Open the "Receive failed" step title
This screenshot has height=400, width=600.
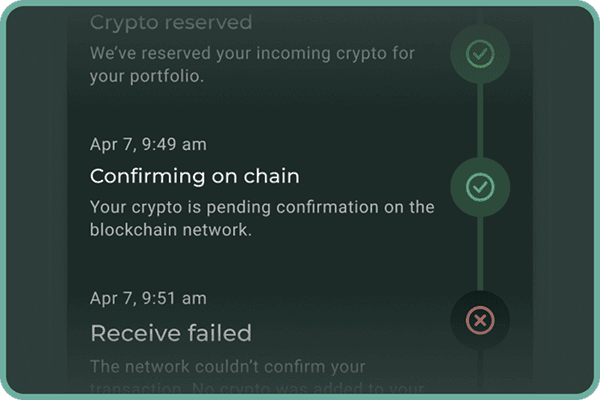170,332
